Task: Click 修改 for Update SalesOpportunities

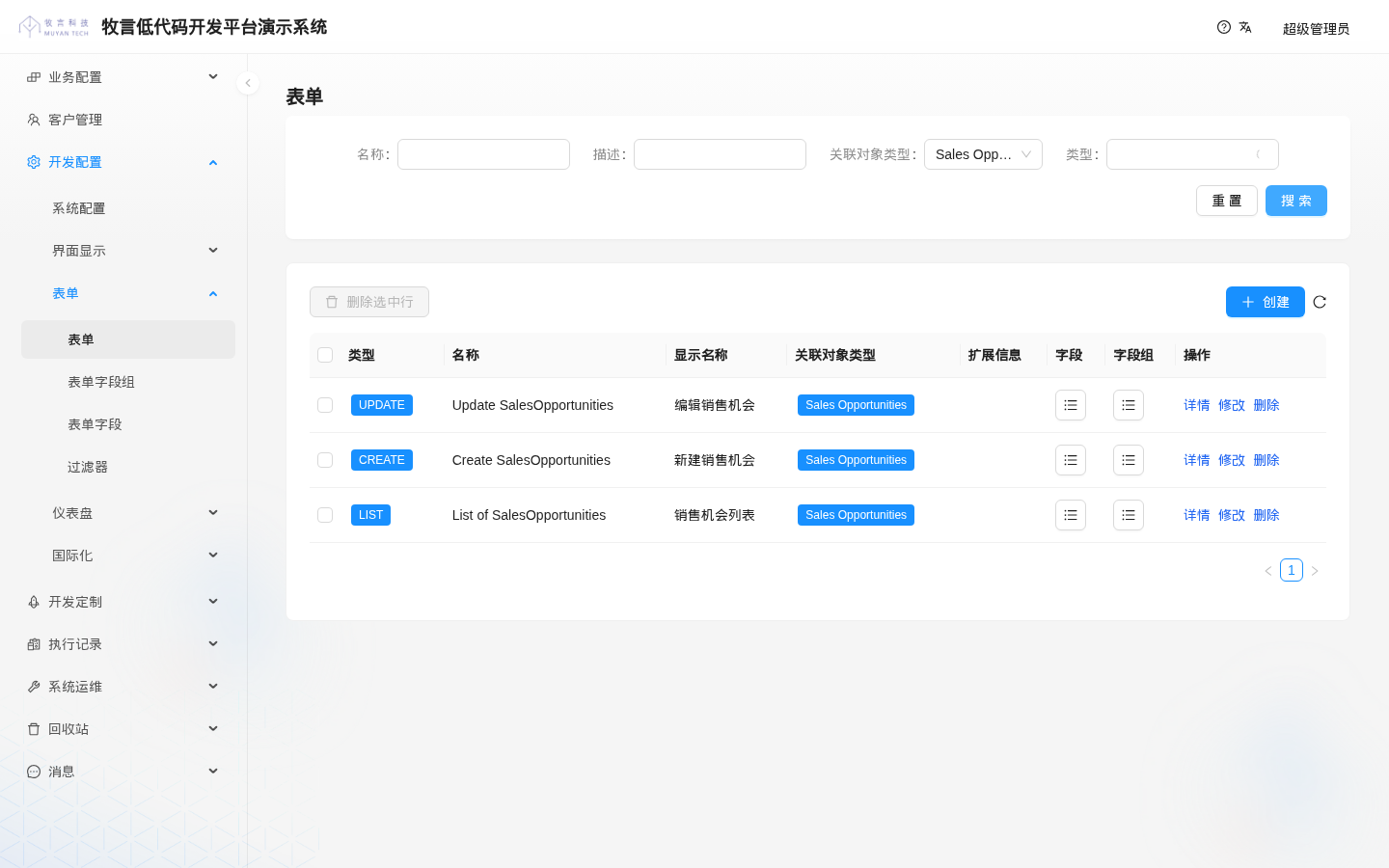Action: tap(1232, 405)
